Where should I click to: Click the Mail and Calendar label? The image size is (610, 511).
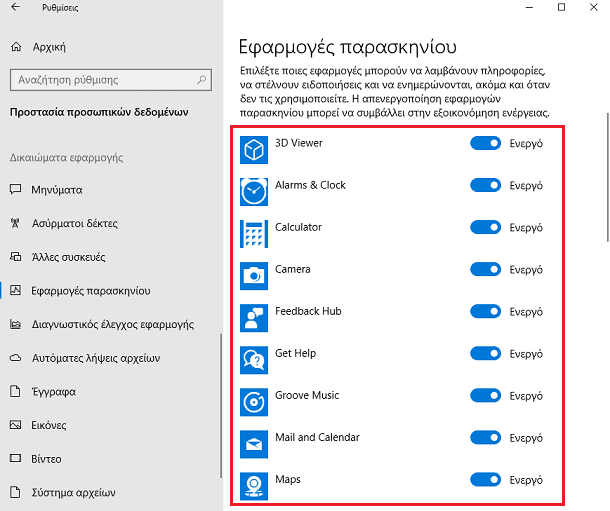tap(317, 437)
